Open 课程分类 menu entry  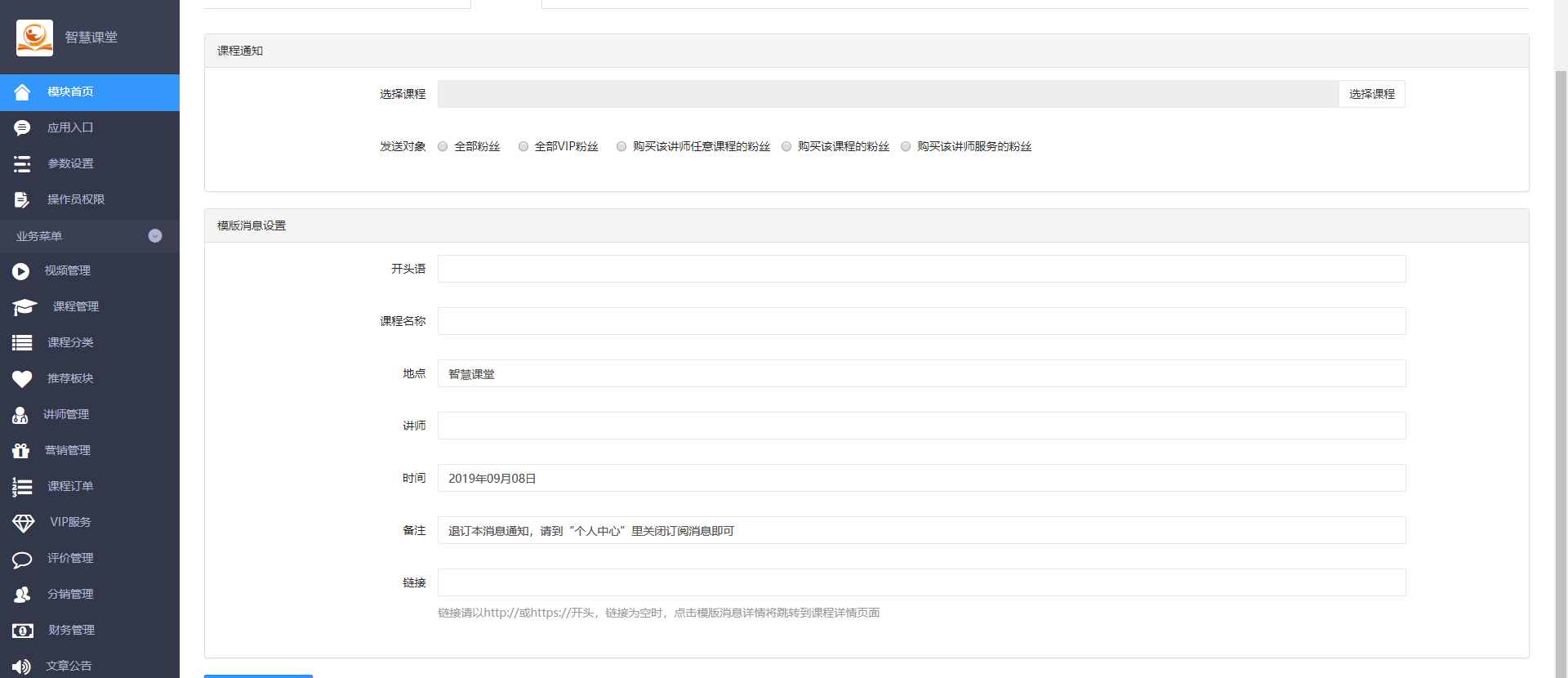click(x=90, y=343)
